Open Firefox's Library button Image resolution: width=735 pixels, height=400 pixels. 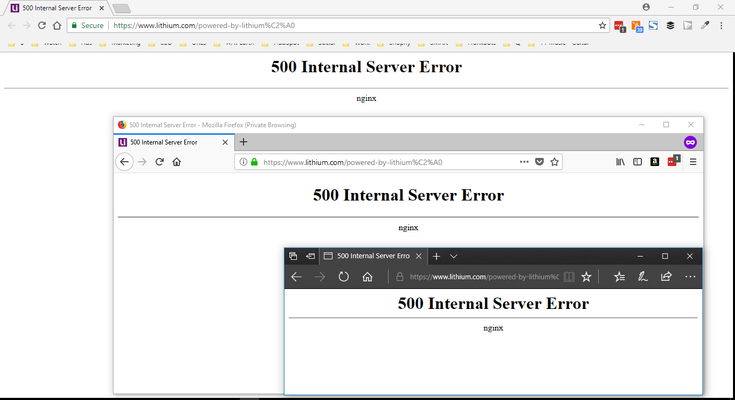[620, 162]
